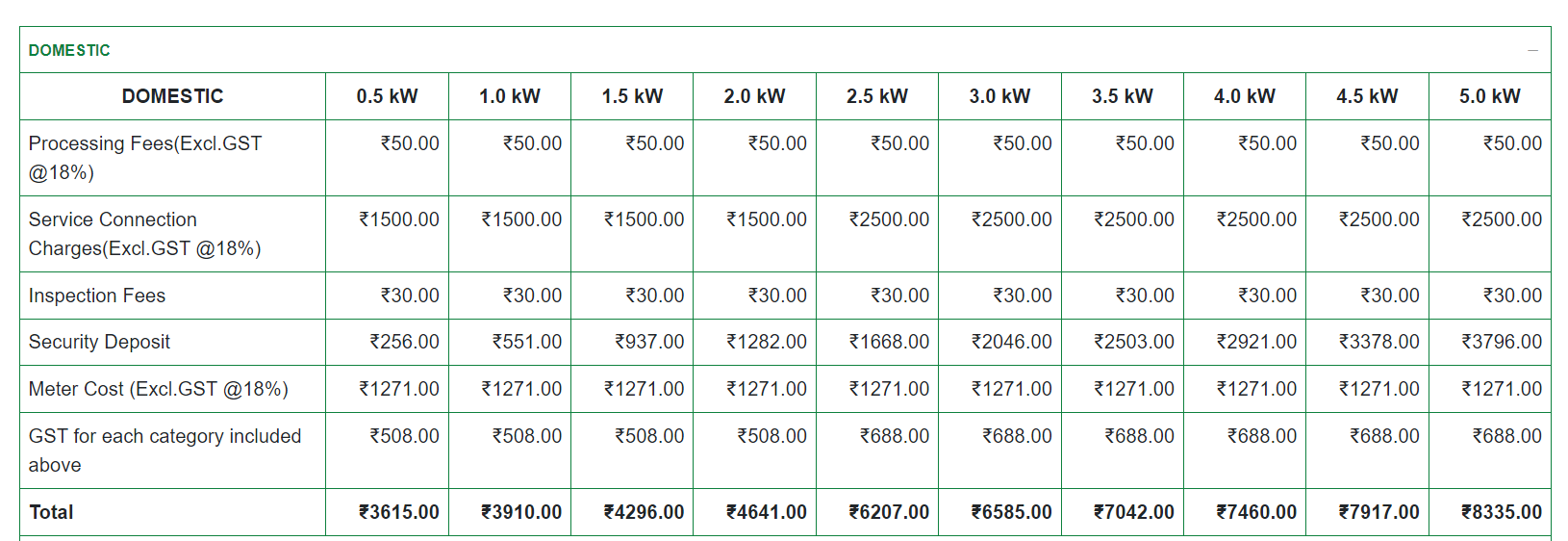
Task: Select the ₹3796.00 security deposit cell
Action: pyautogui.click(x=1490, y=342)
